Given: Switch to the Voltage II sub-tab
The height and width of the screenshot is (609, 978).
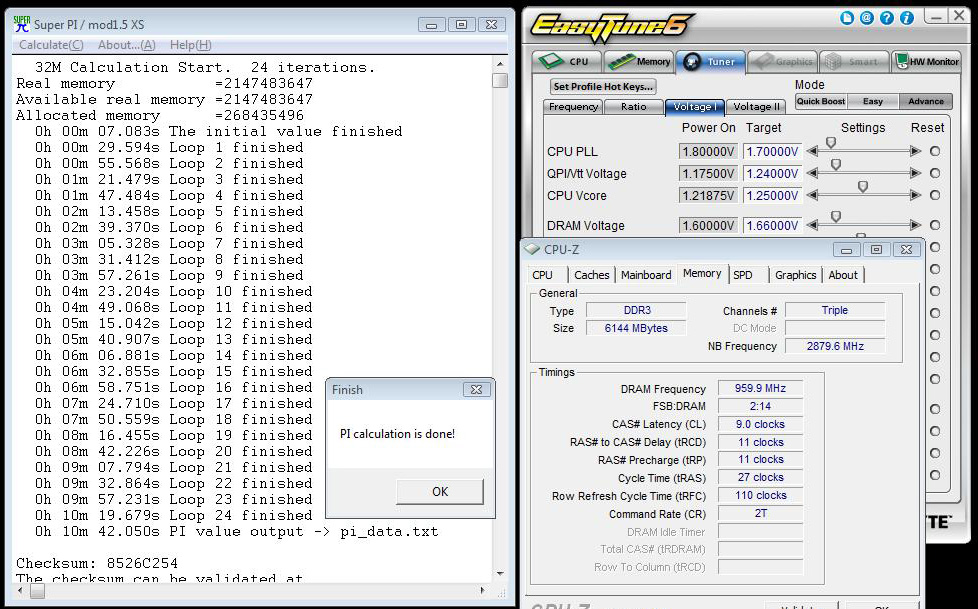Looking at the screenshot, I should point(756,107).
